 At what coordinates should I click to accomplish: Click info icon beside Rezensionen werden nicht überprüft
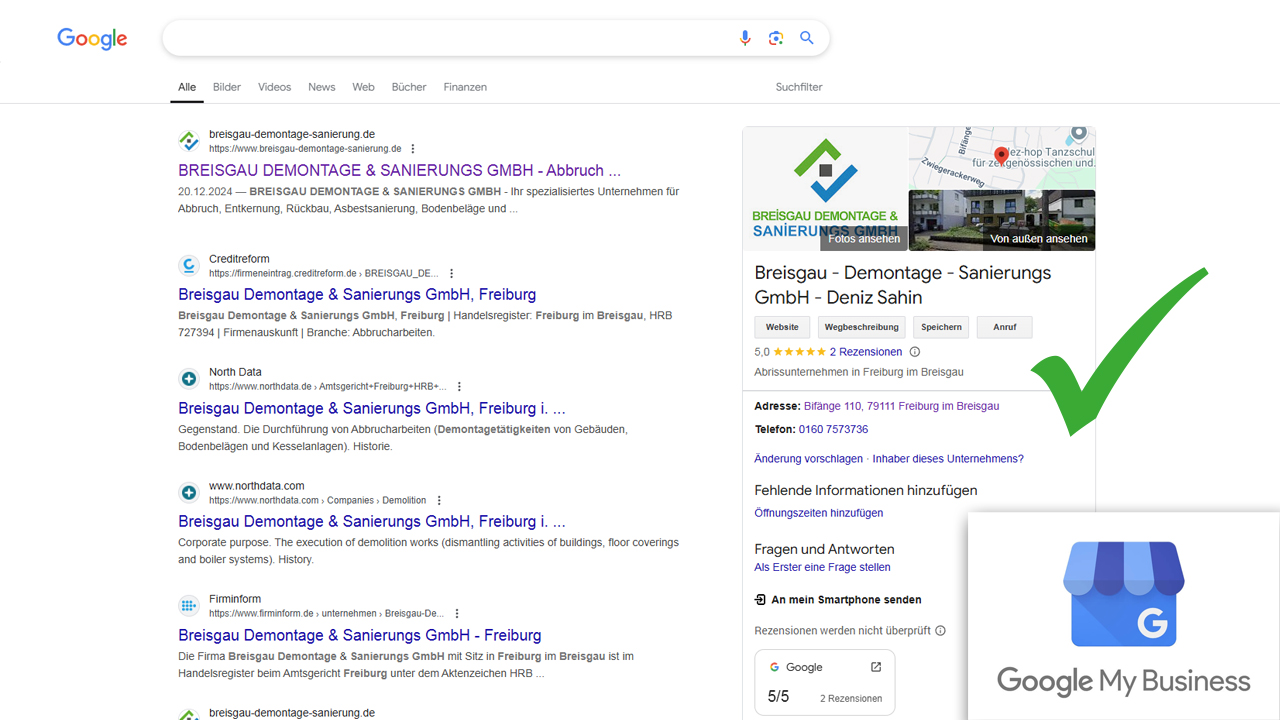940,631
